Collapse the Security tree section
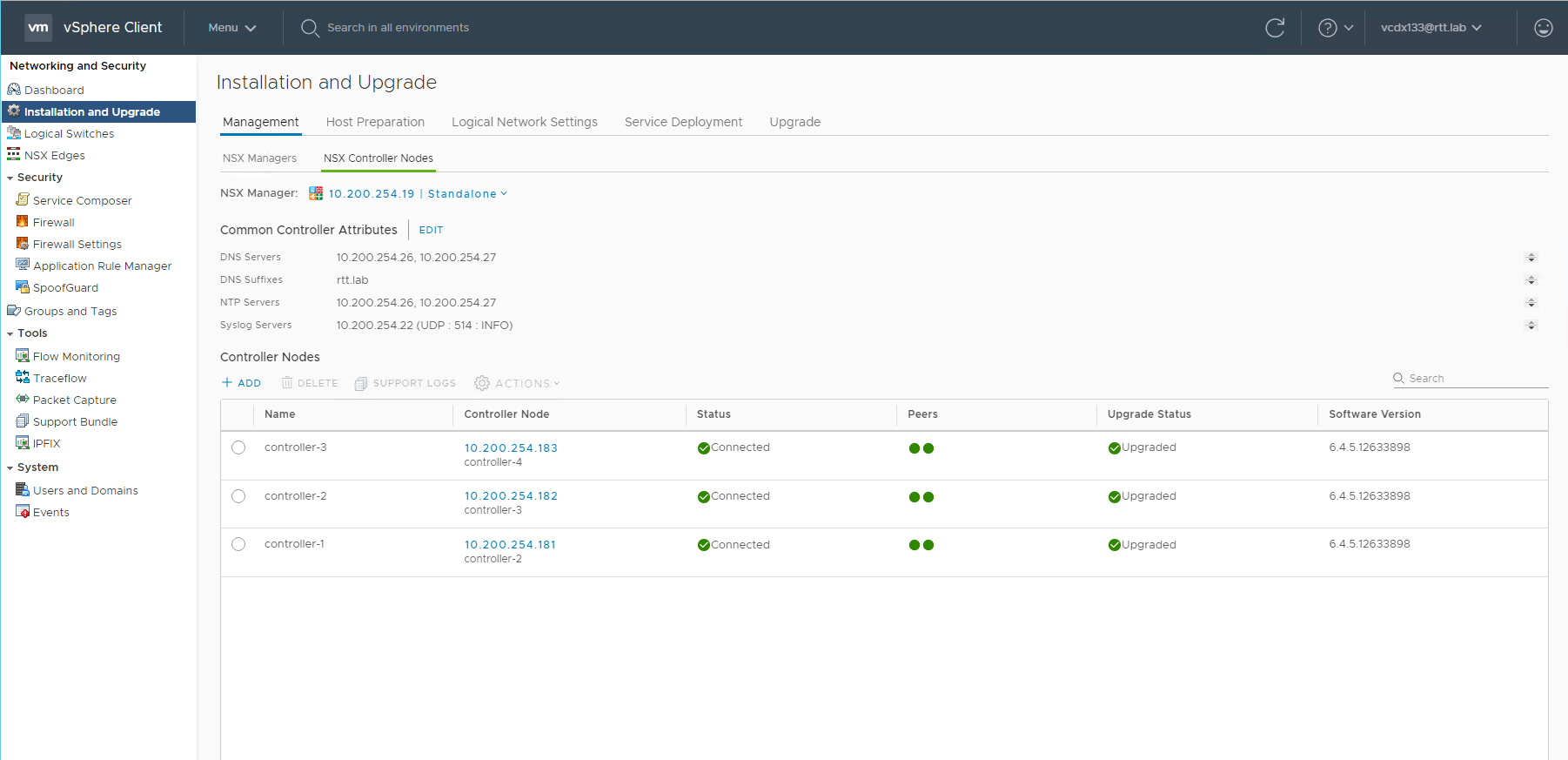 10,178
